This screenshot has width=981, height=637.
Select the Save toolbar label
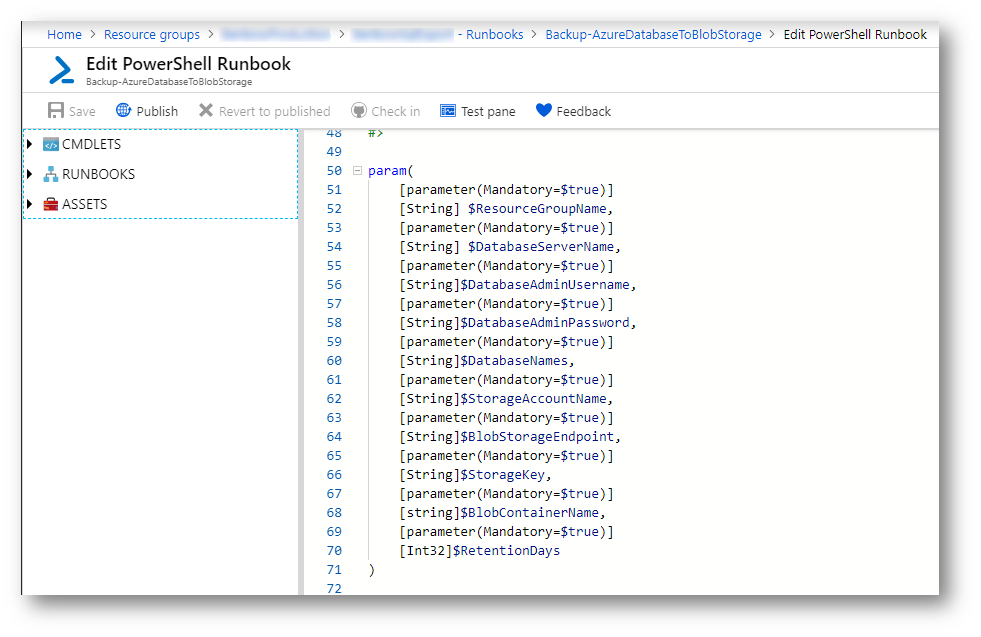click(x=82, y=111)
